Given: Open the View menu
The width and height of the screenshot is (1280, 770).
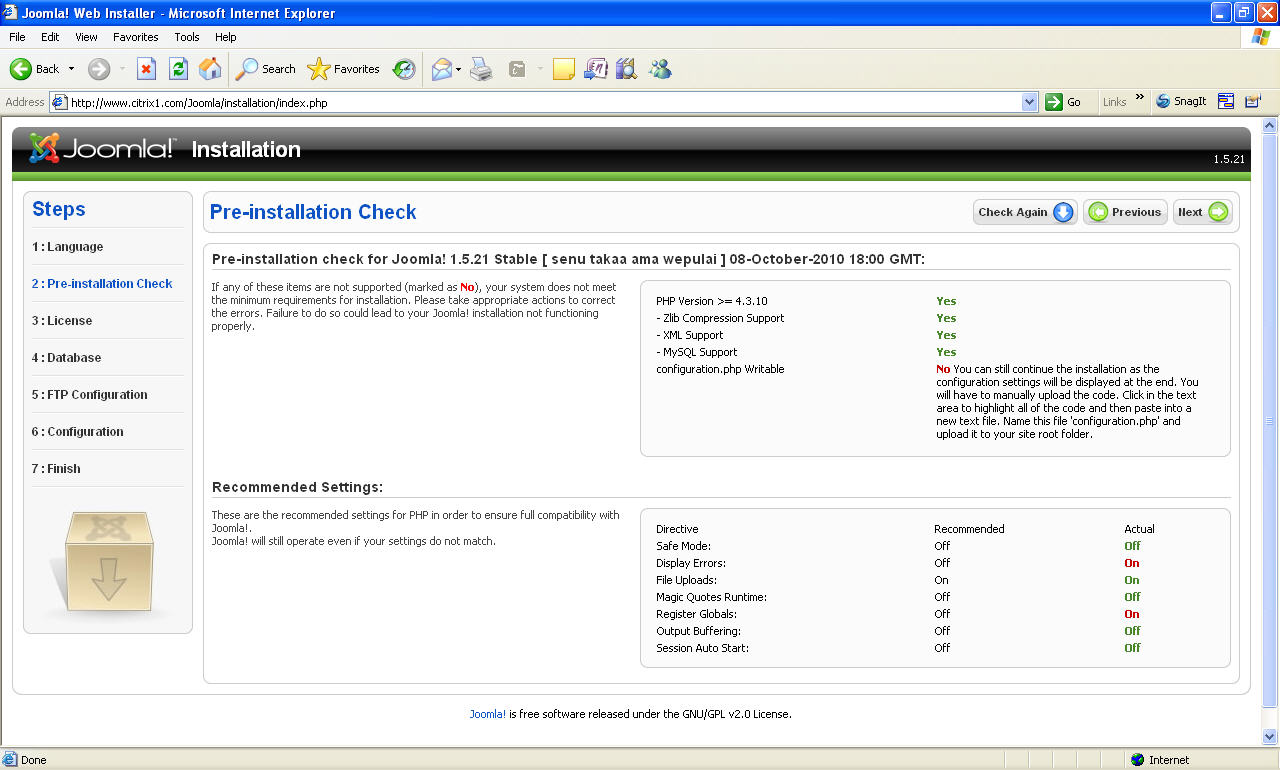Looking at the screenshot, I should pos(86,37).
